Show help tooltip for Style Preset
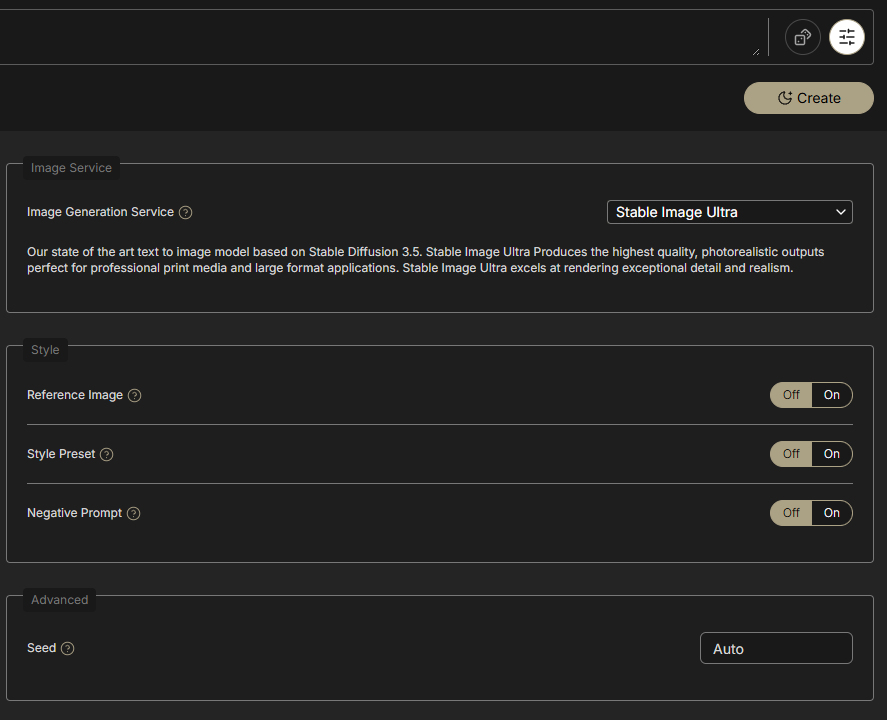The height and width of the screenshot is (720, 887). tap(107, 454)
